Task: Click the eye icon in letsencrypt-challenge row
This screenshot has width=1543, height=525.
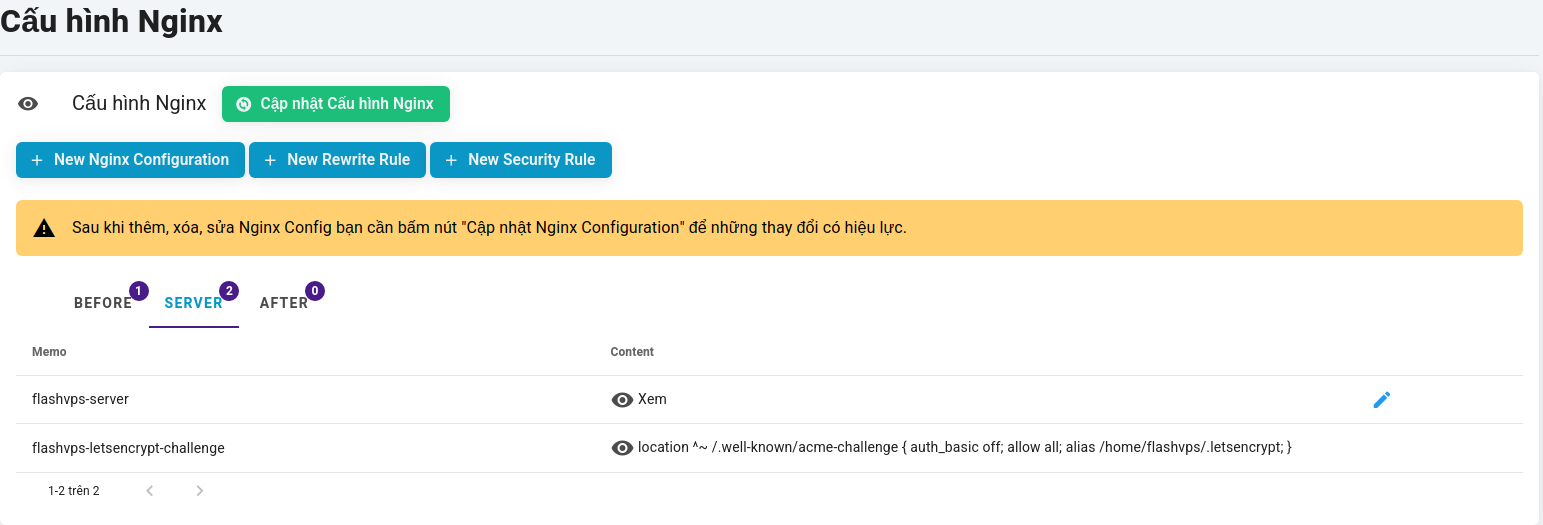Action: pos(622,448)
